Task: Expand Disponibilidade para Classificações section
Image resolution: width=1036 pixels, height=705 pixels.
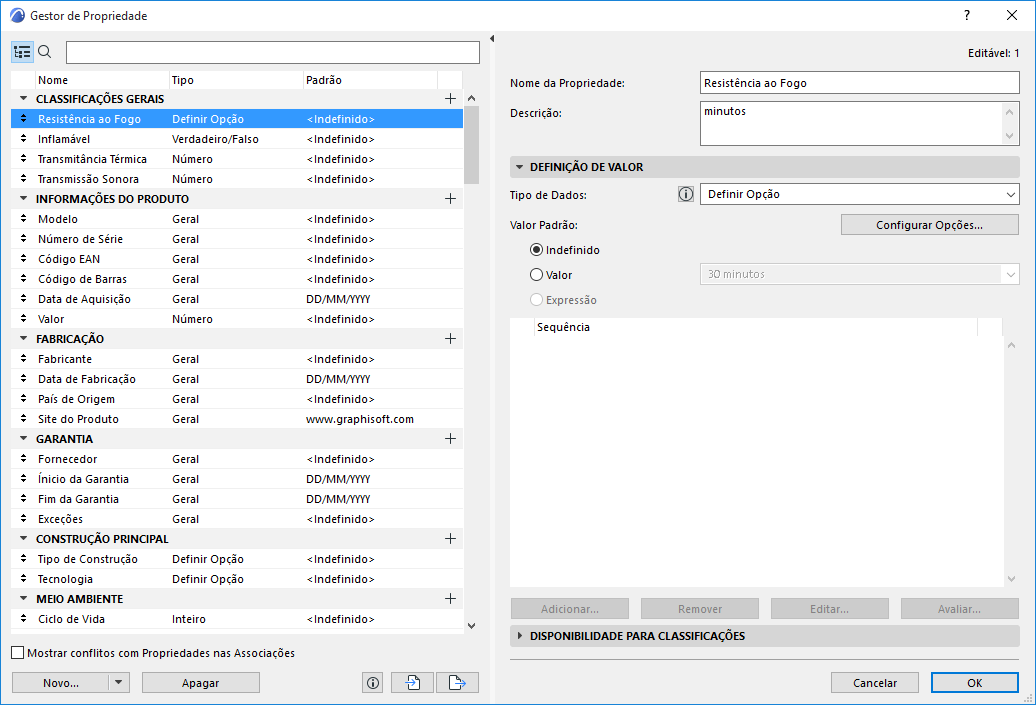Action: pyautogui.click(x=519, y=636)
